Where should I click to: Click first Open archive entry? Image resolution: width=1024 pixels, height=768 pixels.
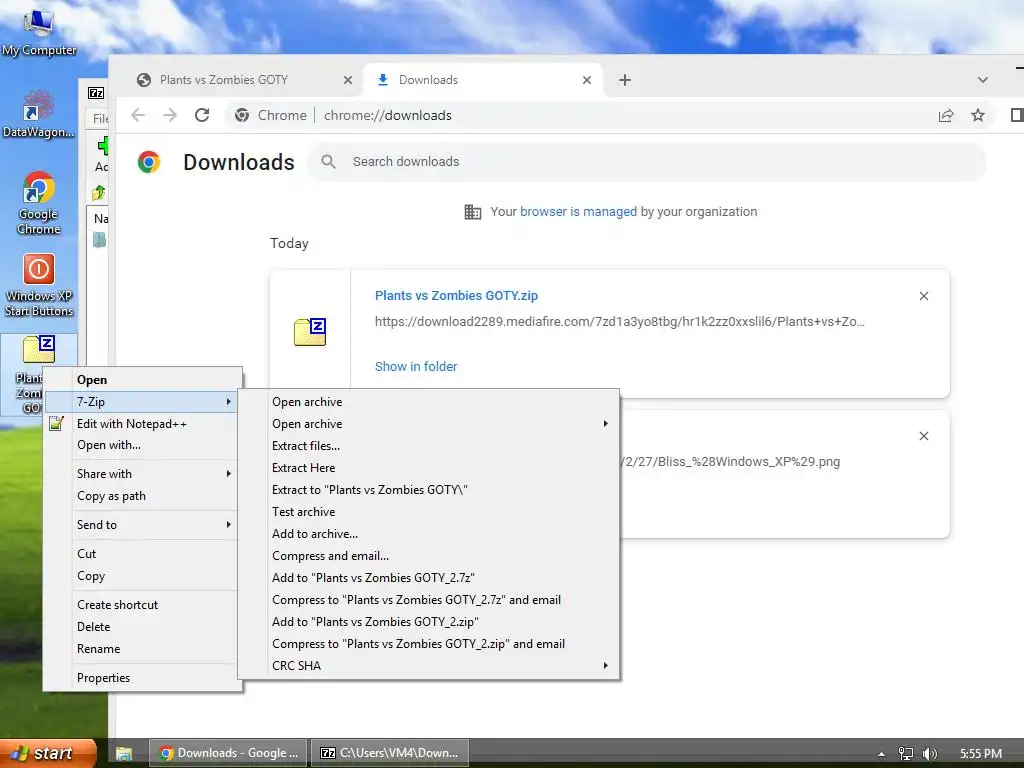(x=428, y=402)
